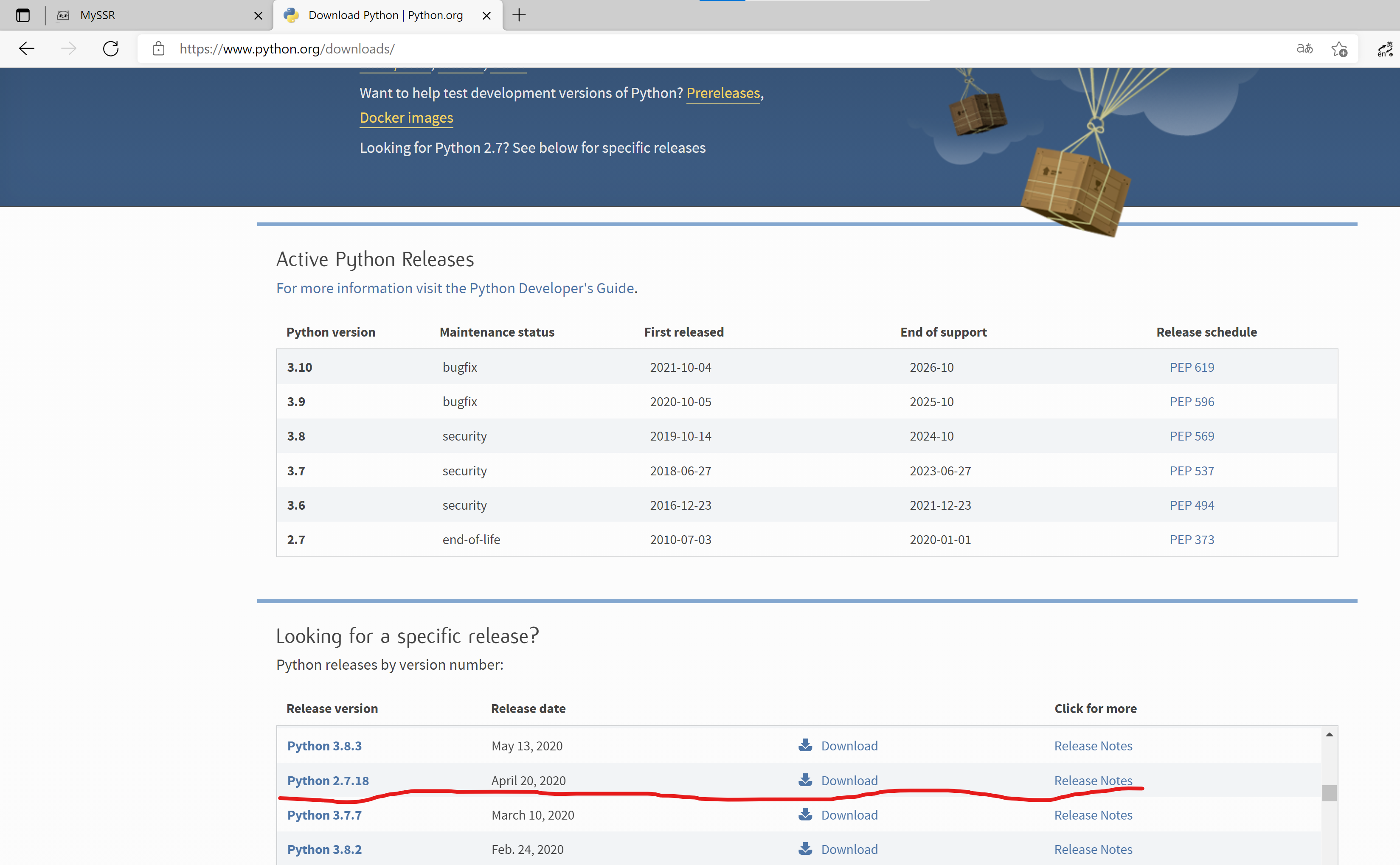Click Download text for Python 2.7.18
This screenshot has width=1400, height=865.
coord(849,781)
